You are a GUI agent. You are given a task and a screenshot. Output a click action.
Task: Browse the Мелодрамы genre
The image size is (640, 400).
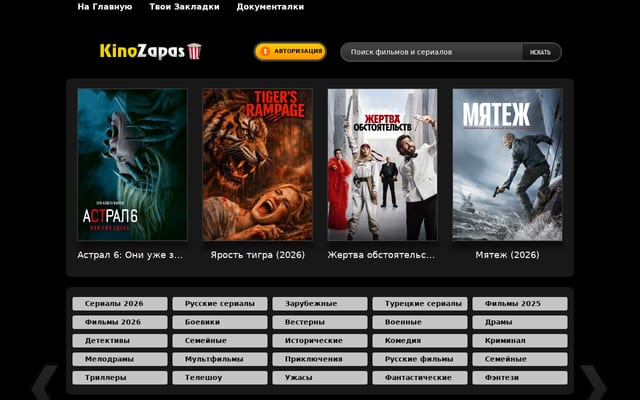[120, 359]
